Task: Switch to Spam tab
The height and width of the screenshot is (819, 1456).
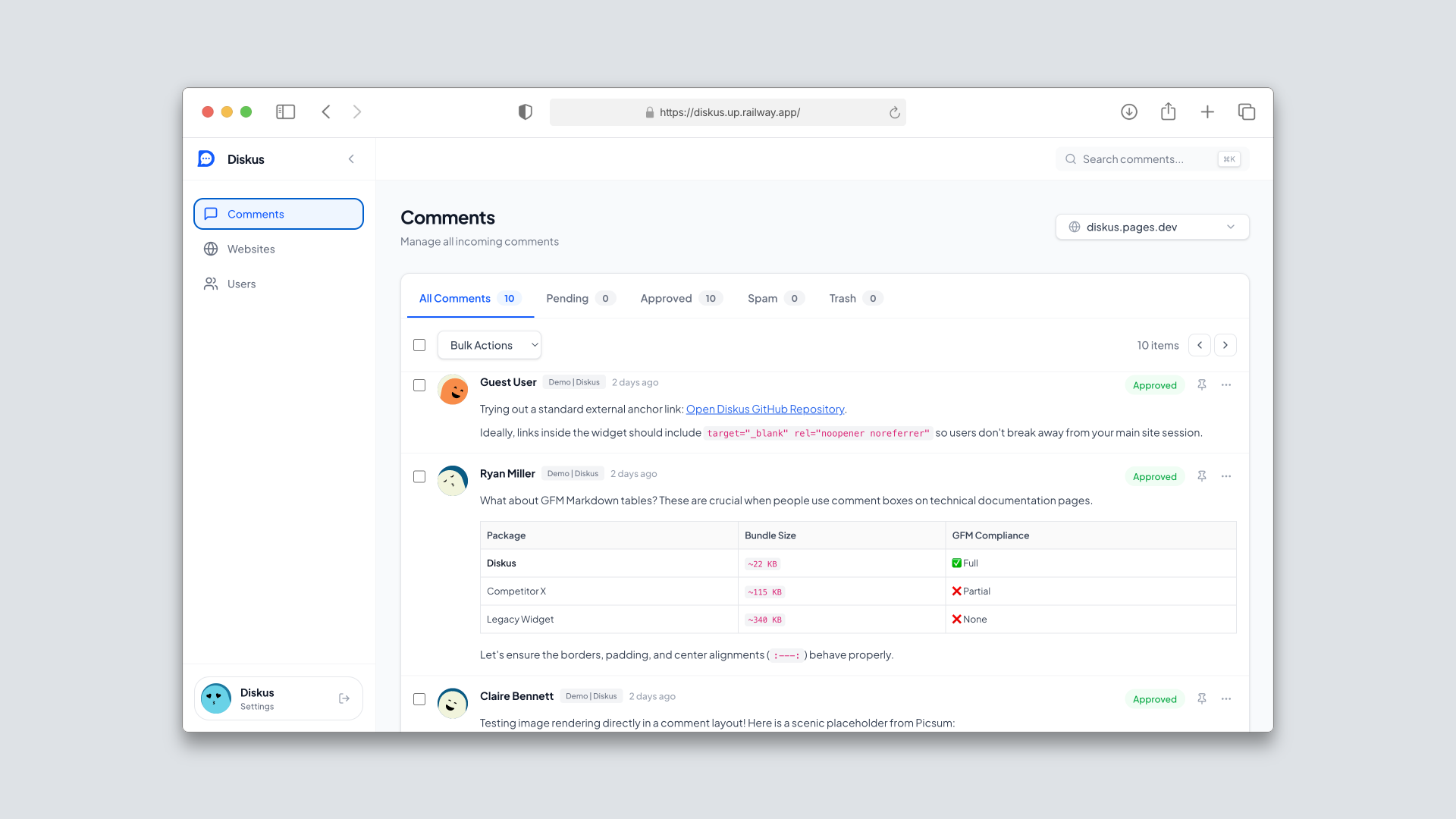Action: 776,299
